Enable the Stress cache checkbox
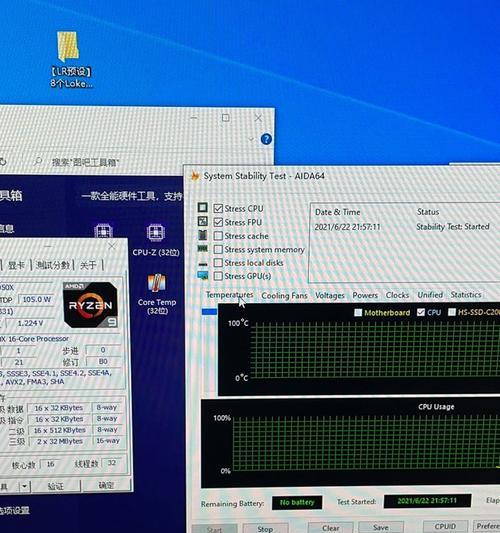Screen dimensions: 500x533 tap(218, 236)
